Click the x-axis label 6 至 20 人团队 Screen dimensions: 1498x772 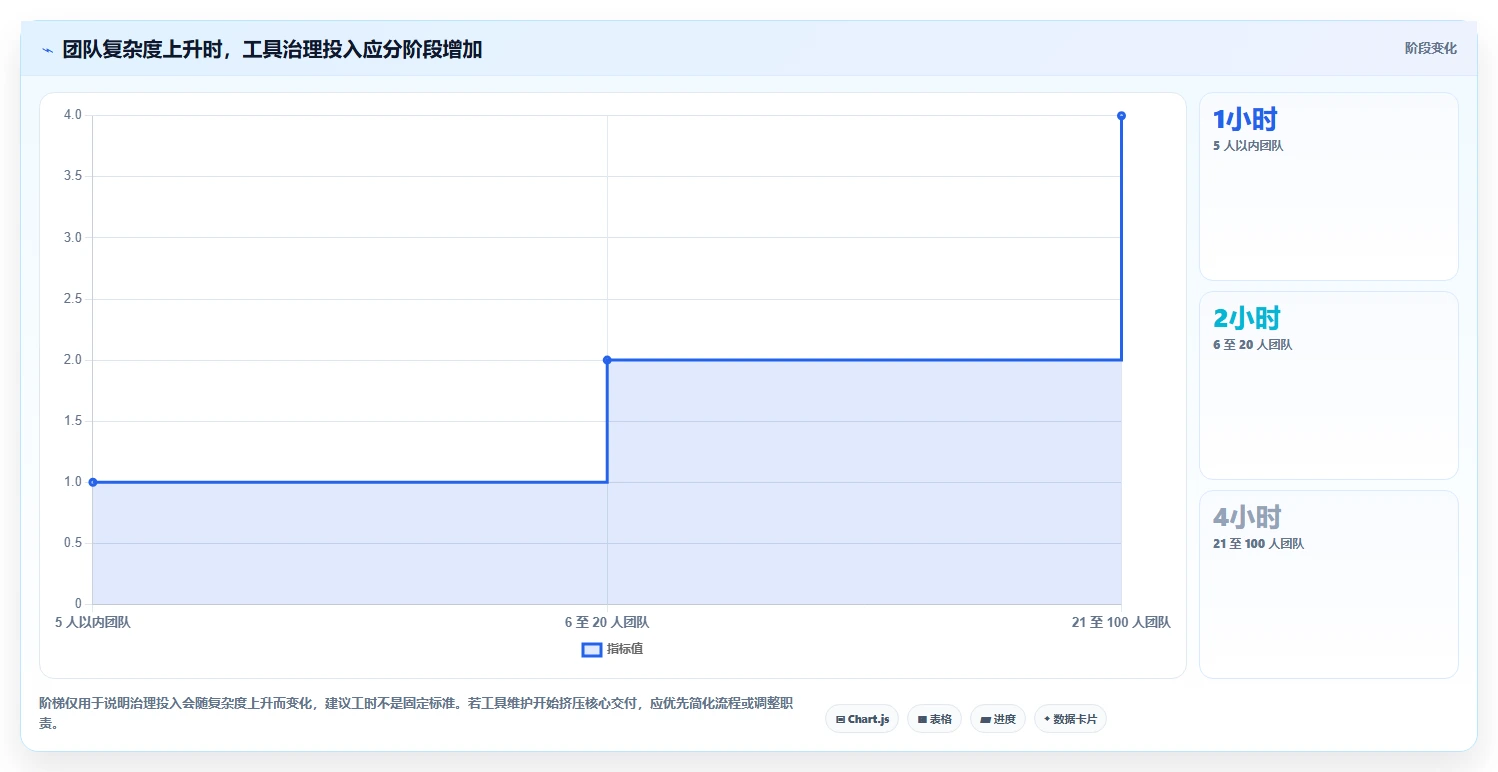click(607, 622)
